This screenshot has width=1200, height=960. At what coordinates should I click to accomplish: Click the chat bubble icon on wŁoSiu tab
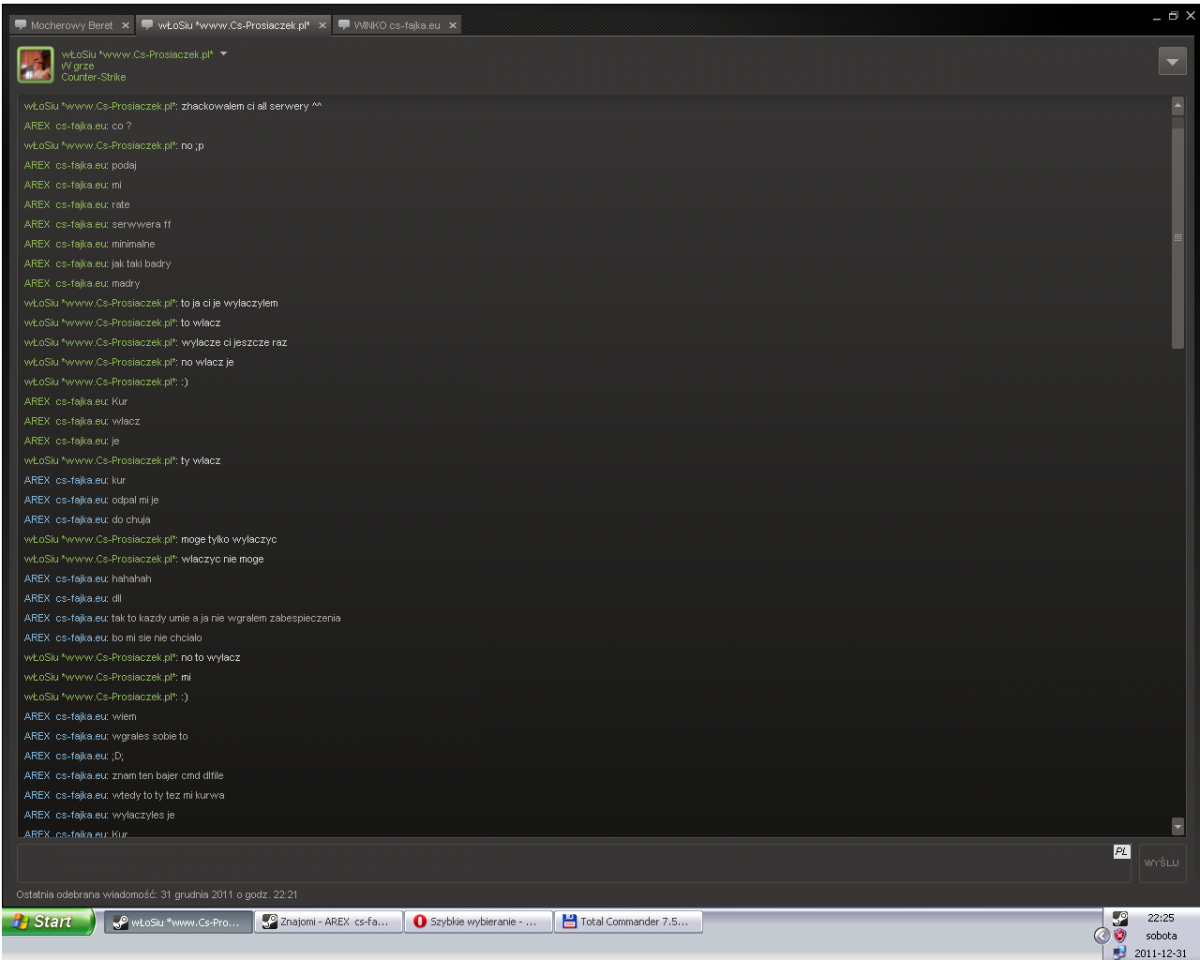[x=147, y=25]
